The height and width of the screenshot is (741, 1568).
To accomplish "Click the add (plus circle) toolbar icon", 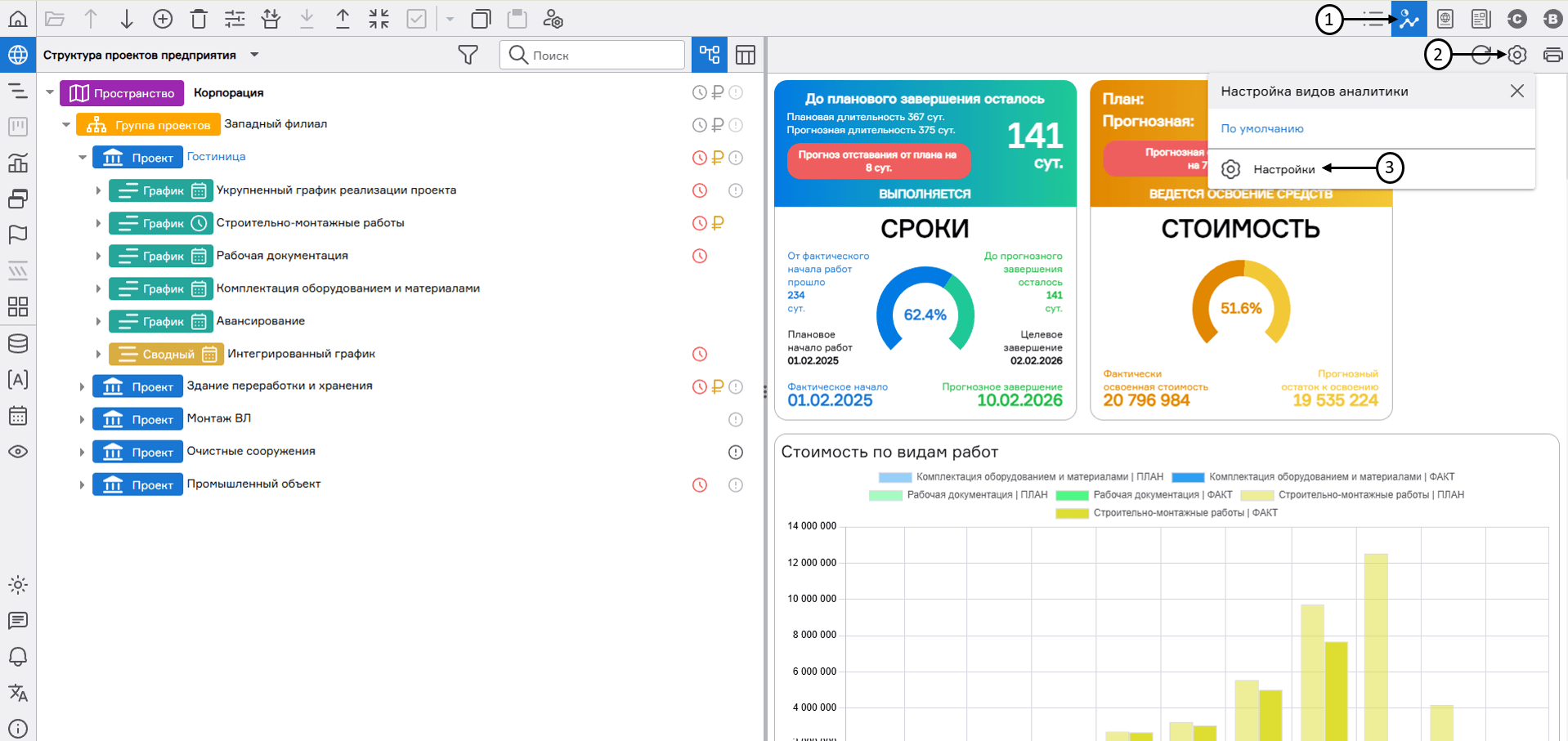I will [163, 19].
